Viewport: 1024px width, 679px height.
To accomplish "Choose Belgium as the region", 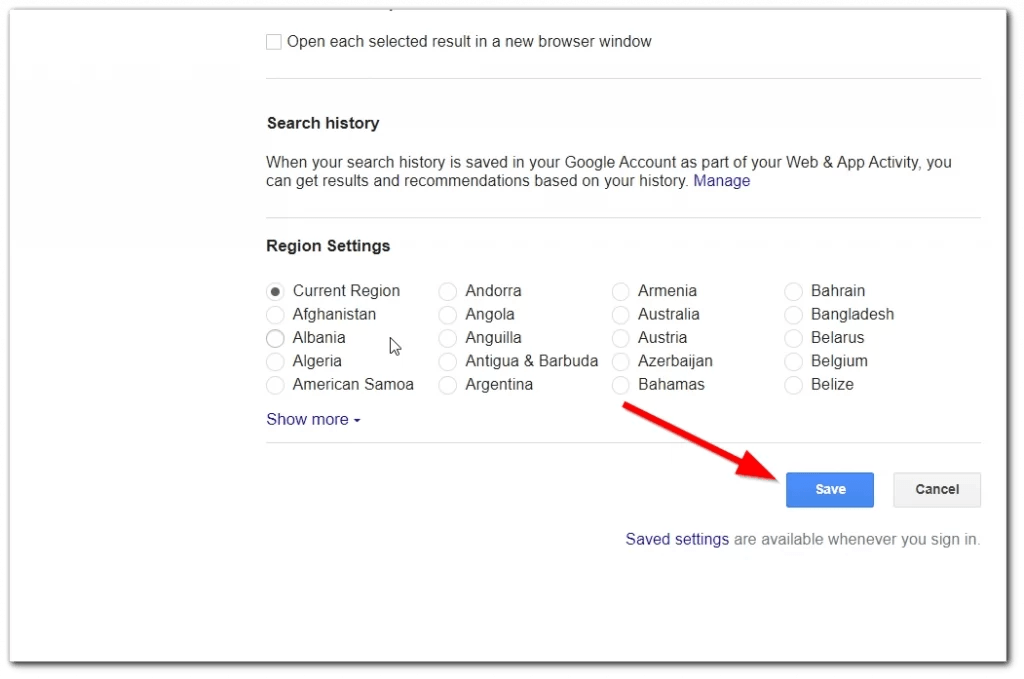I will coord(793,361).
